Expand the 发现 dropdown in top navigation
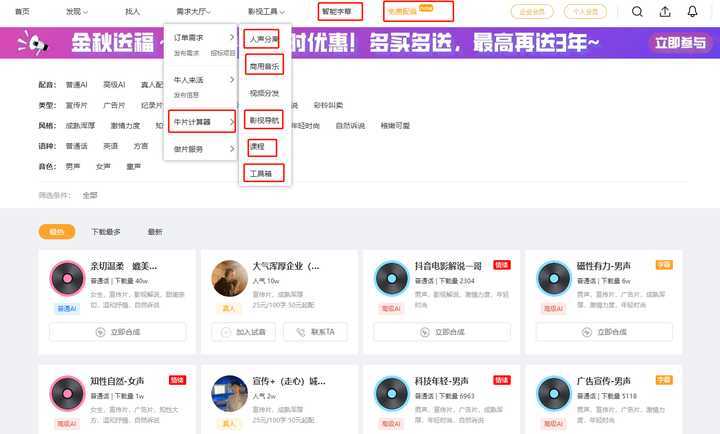Image resolution: width=720 pixels, height=434 pixels. coord(76,12)
